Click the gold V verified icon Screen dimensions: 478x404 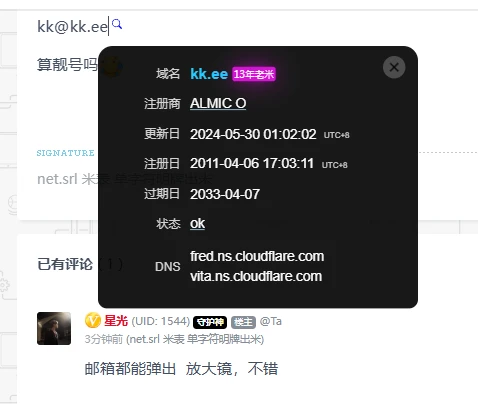click(93, 321)
